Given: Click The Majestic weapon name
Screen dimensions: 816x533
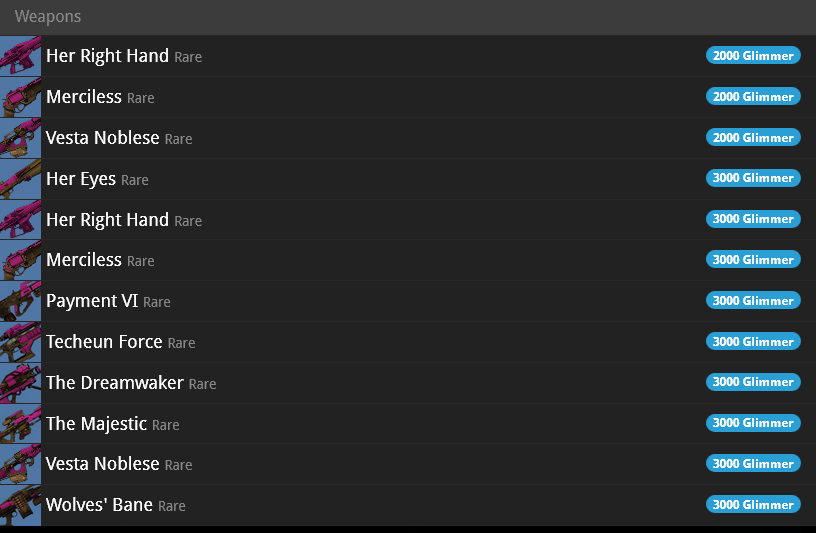Looking at the screenshot, I should tap(96, 424).
